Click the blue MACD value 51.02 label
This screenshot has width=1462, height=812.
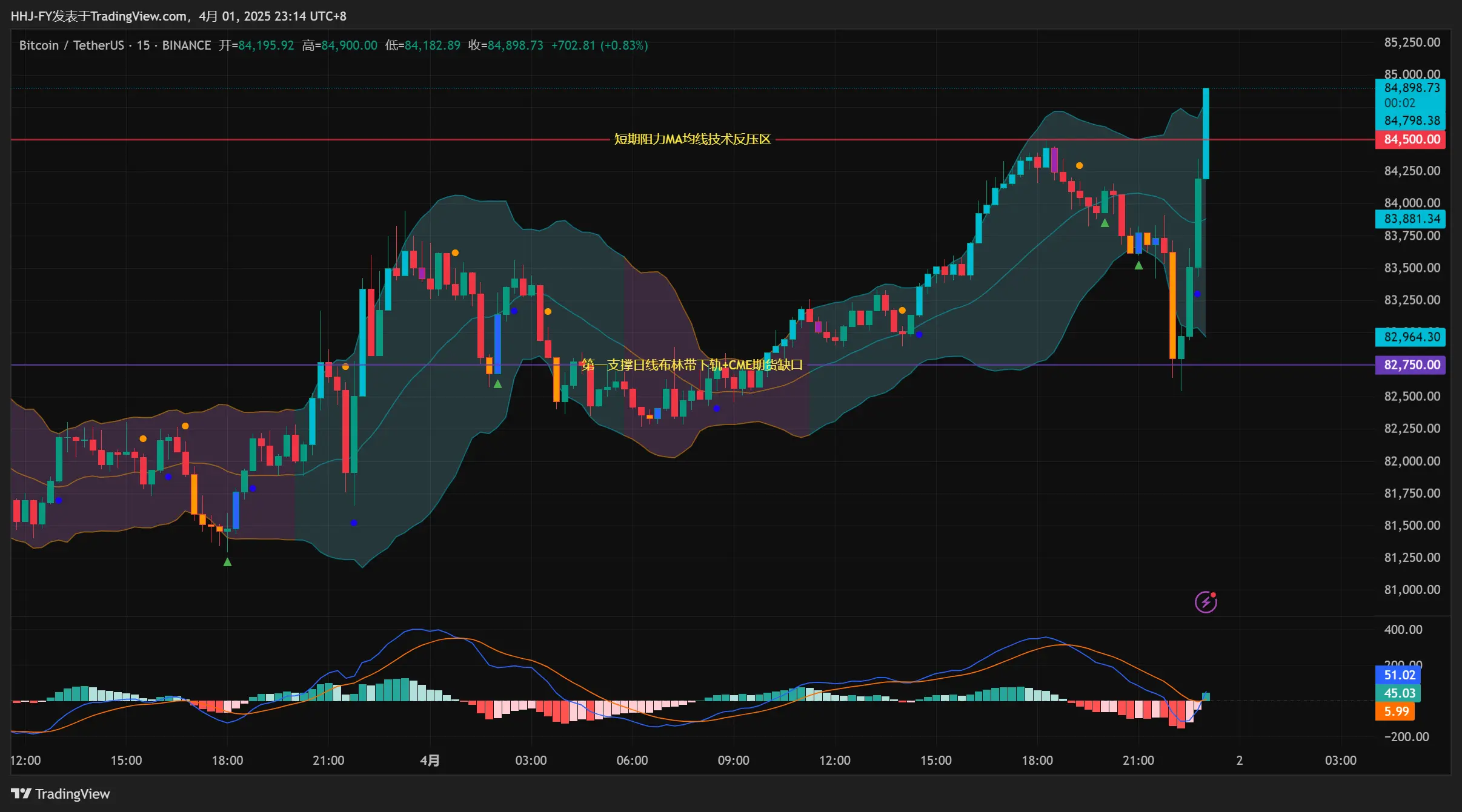click(x=1398, y=675)
